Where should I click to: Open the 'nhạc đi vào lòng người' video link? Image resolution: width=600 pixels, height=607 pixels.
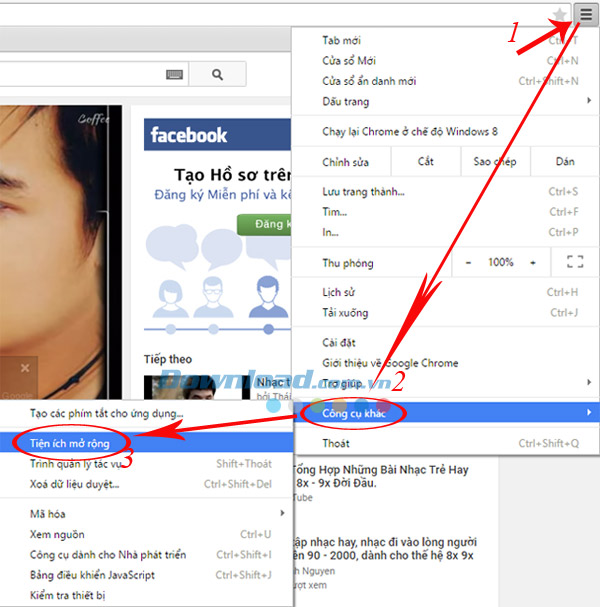click(x=384, y=549)
